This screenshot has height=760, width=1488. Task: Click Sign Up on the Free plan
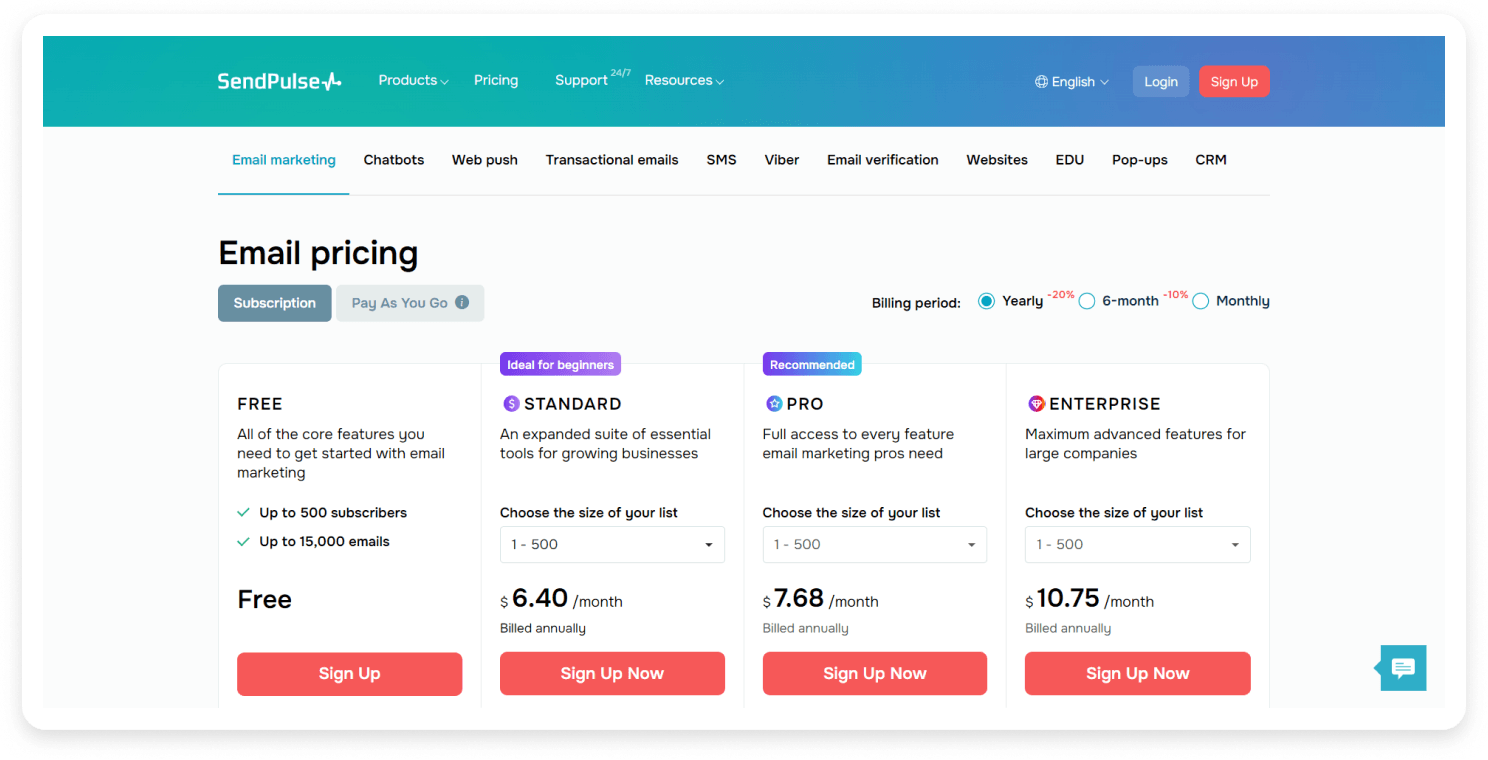pos(350,674)
